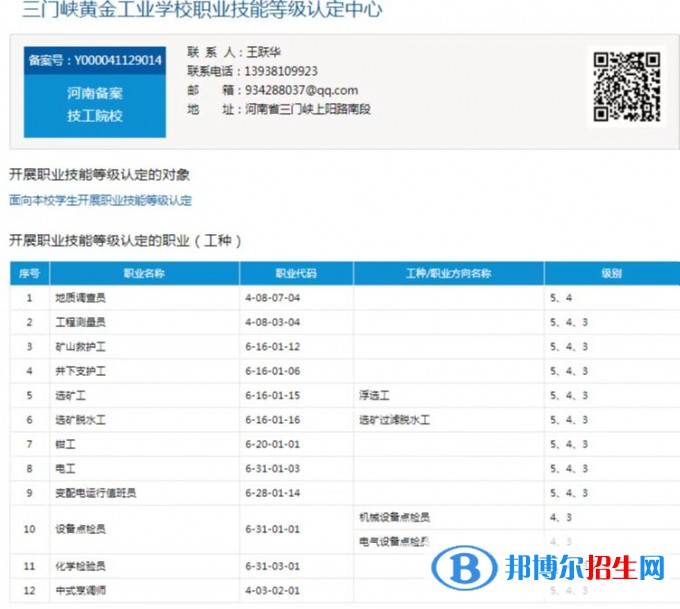
Task: Click the 备案号 Y000041129014 badge
Action: point(95,60)
